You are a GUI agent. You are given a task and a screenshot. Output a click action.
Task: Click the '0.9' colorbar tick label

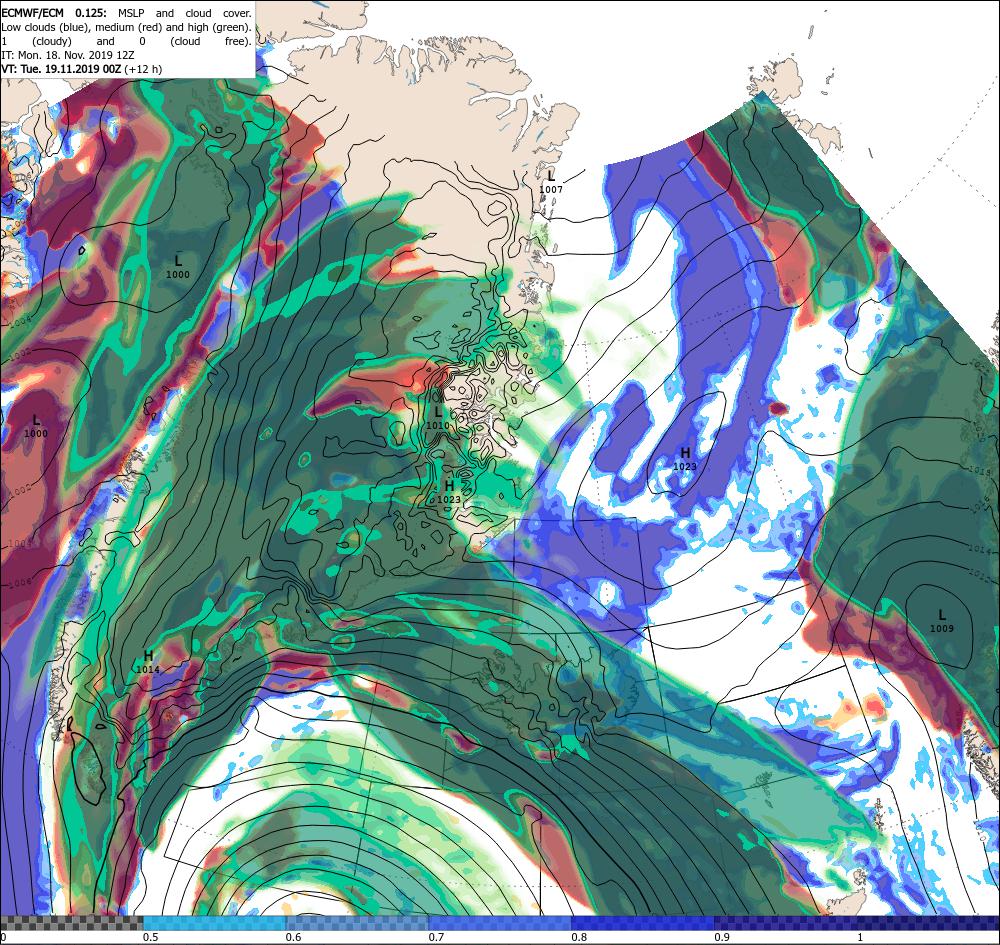pos(722,937)
